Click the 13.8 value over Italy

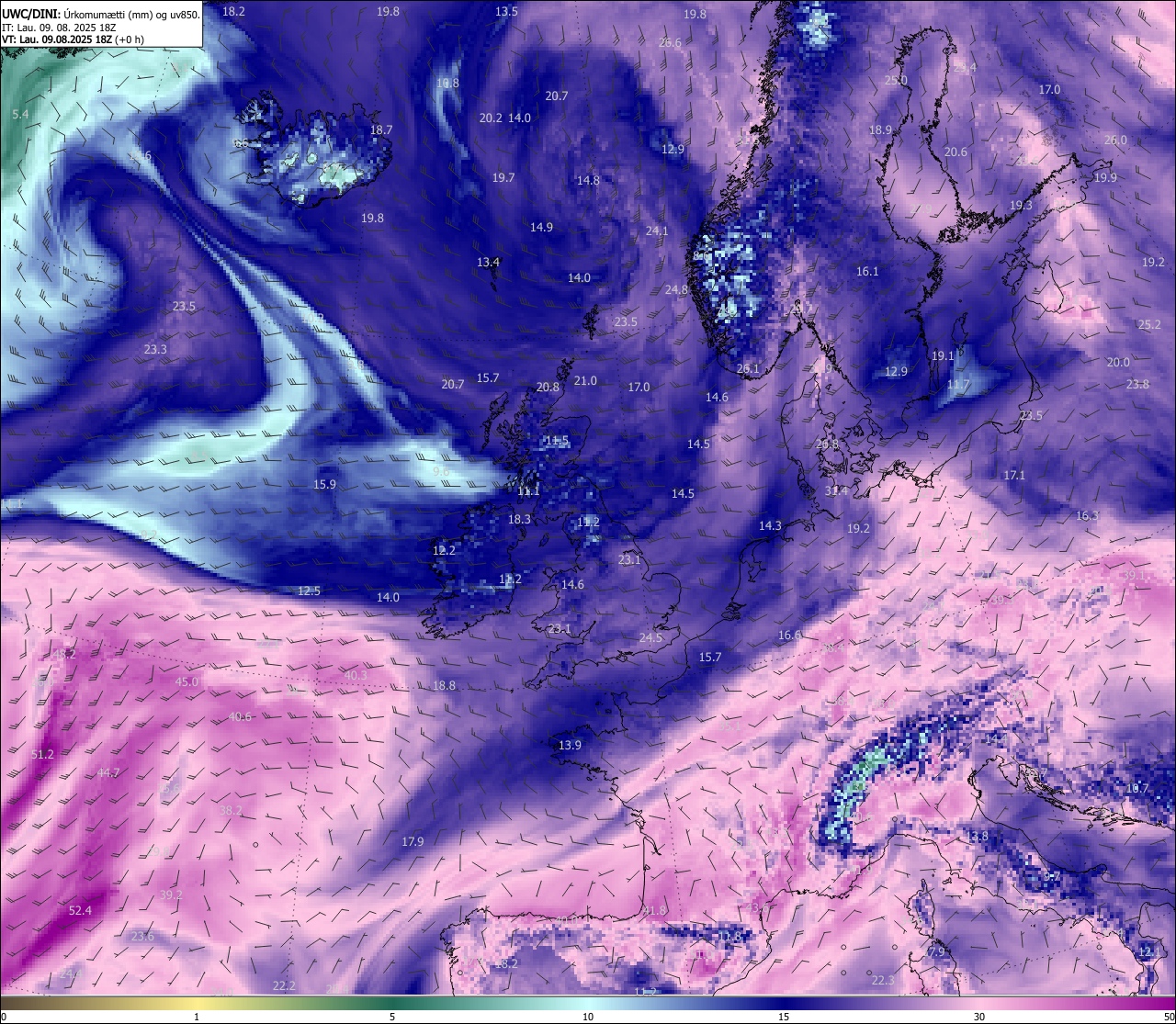click(x=977, y=836)
